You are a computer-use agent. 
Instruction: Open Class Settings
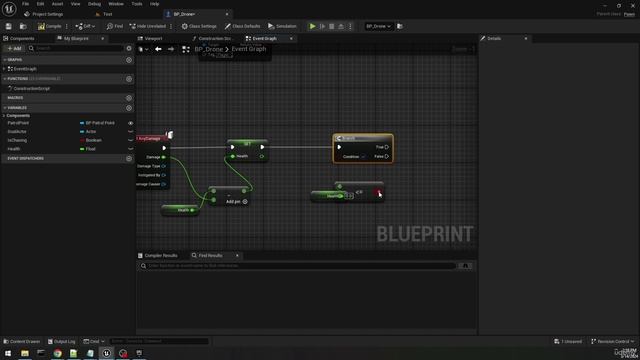pos(199,26)
